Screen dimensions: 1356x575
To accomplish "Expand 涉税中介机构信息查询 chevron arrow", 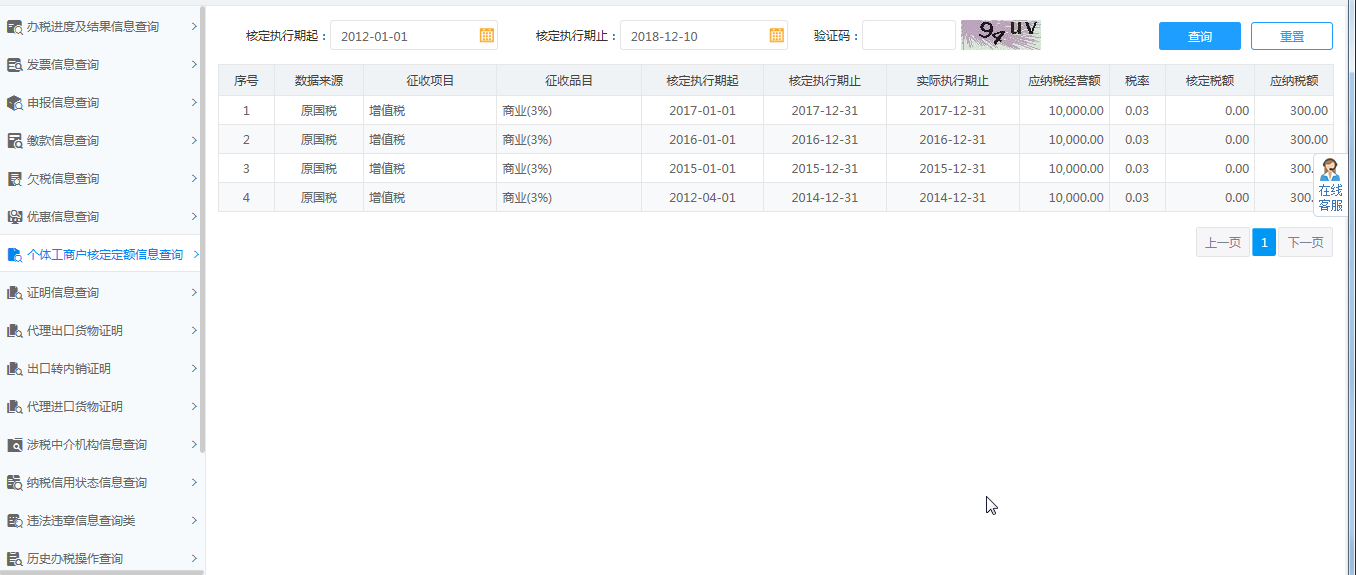I will (194, 445).
